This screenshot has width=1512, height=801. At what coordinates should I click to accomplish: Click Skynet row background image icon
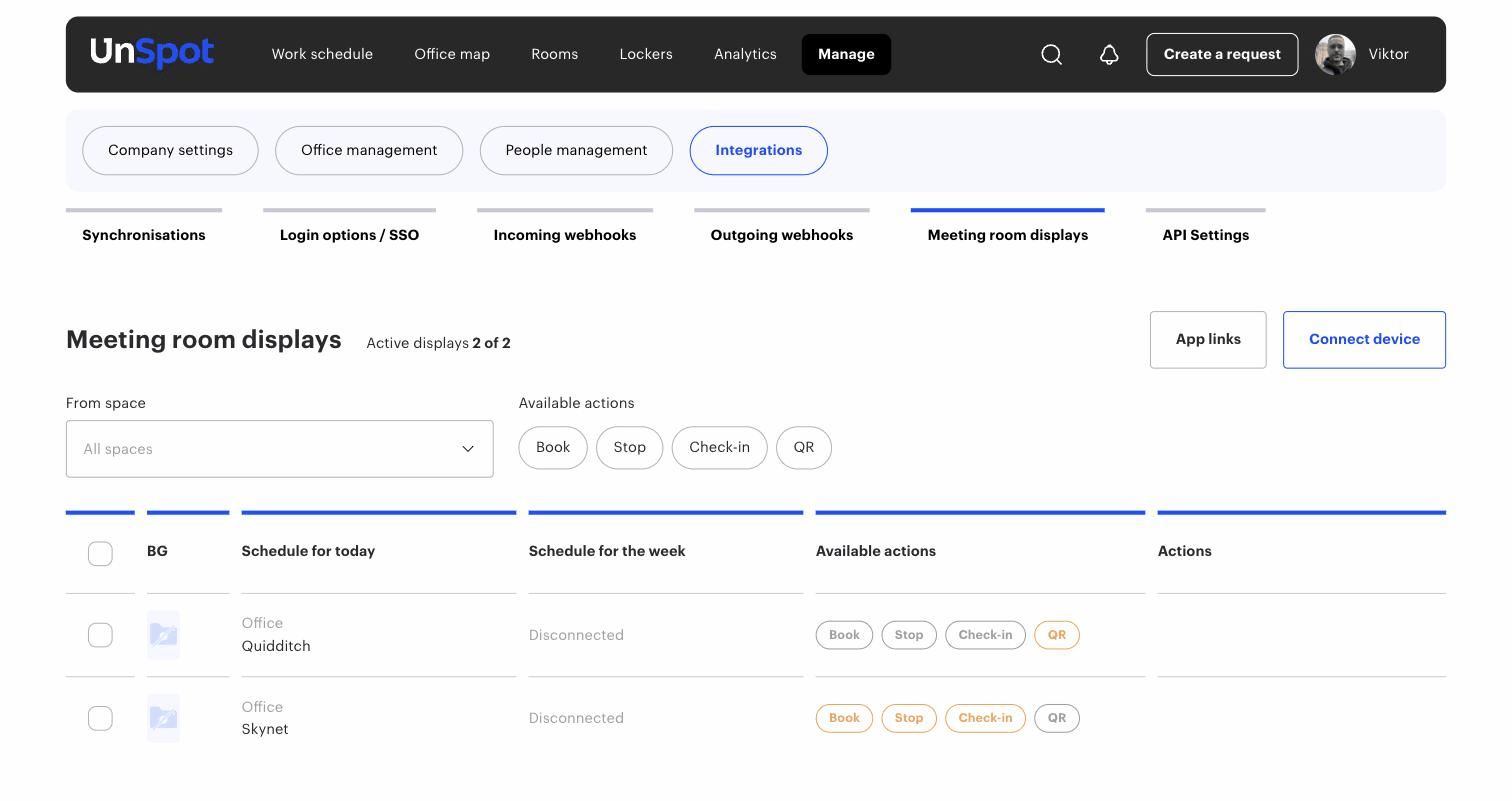(163, 718)
